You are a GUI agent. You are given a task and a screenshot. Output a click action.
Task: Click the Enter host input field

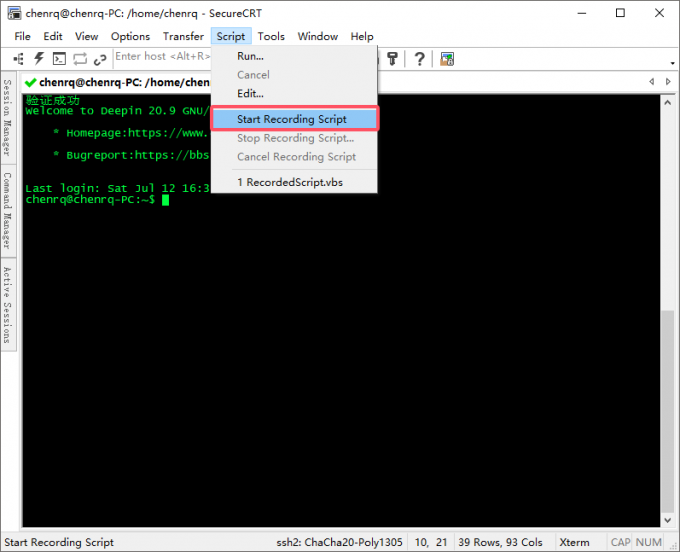click(163, 57)
